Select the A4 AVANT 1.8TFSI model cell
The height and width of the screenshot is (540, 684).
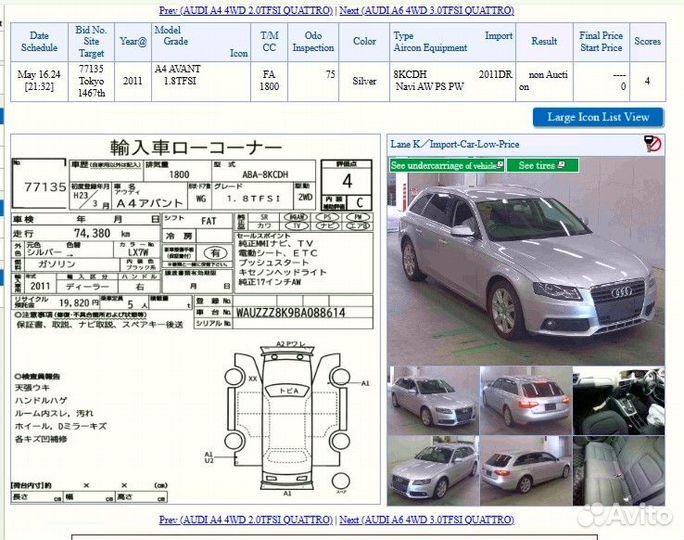tap(201, 81)
